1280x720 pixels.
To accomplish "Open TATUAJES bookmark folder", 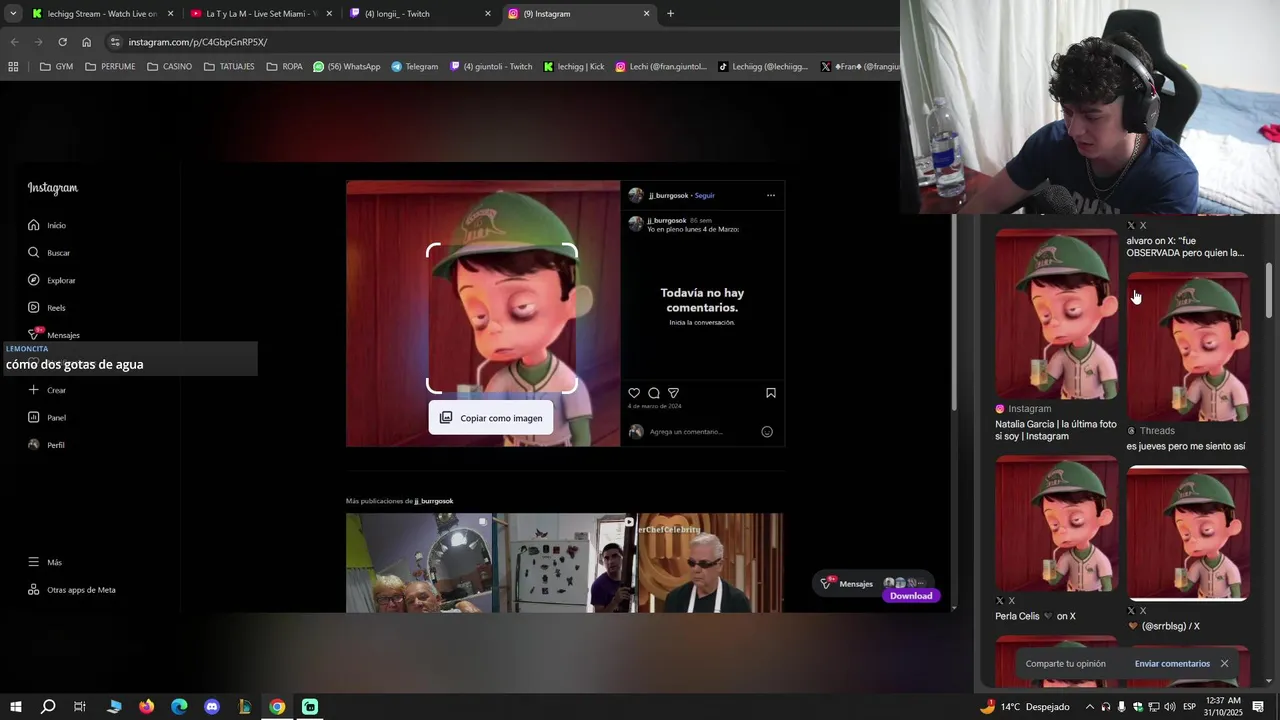I will [229, 67].
